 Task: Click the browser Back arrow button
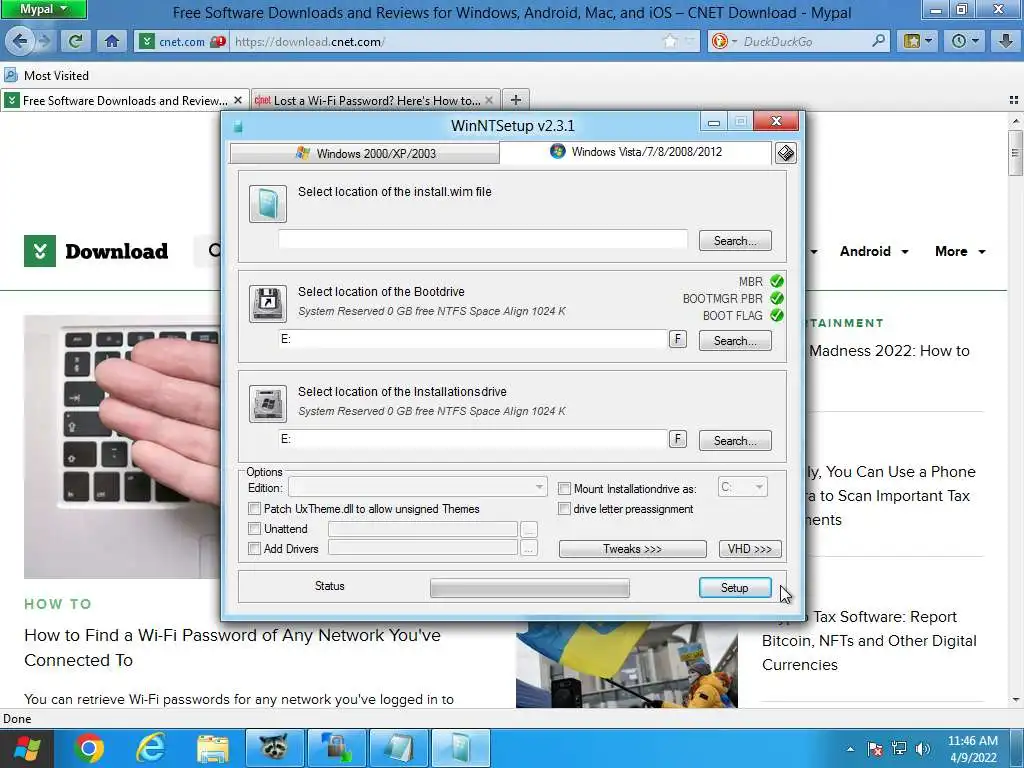[x=20, y=41]
